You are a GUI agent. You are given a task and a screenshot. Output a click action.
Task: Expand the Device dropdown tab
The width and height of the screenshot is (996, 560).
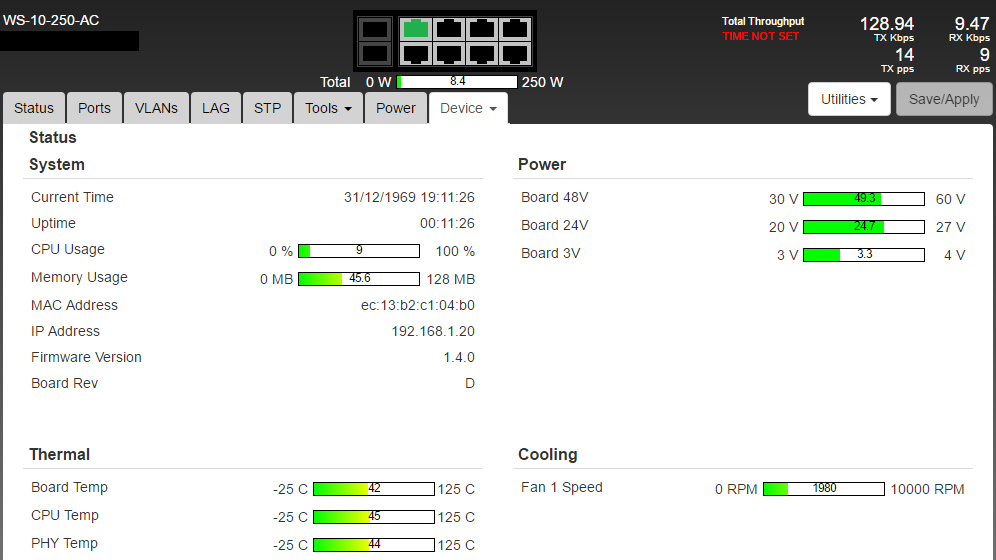[468, 108]
